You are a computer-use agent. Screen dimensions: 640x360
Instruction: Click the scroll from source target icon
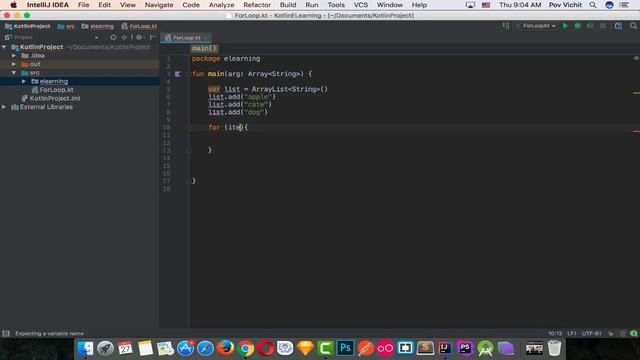click(113, 38)
